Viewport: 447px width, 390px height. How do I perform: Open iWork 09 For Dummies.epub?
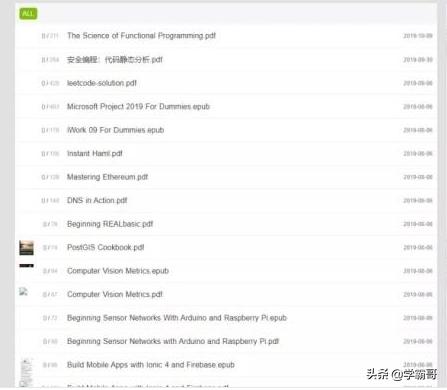pyautogui.click(x=115, y=130)
